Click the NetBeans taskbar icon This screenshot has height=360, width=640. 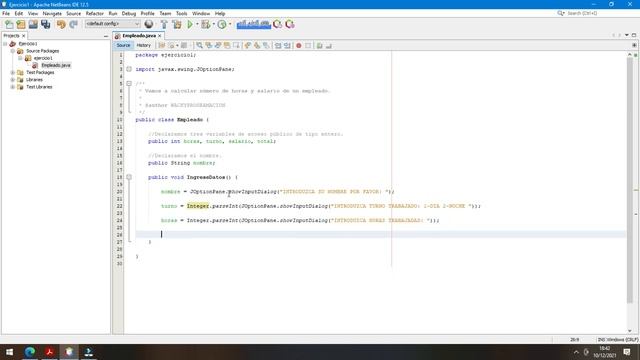[69, 352]
